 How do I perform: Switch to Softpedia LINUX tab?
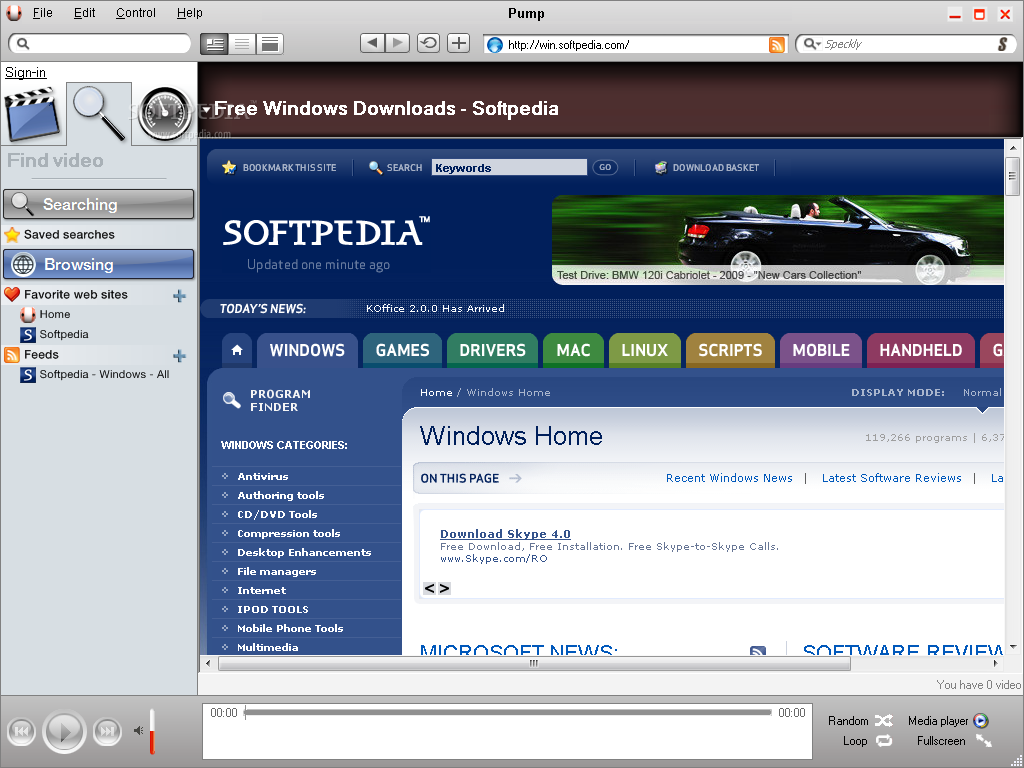click(x=645, y=350)
